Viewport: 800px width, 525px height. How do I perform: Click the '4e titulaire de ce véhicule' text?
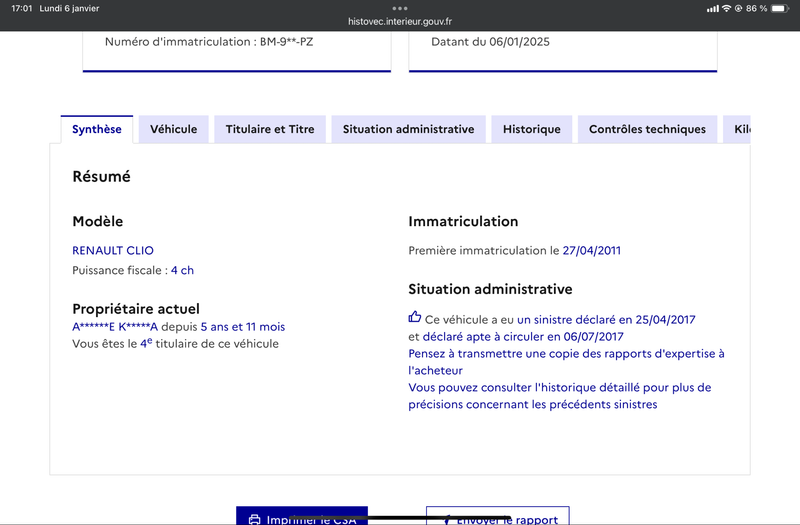click(209, 343)
